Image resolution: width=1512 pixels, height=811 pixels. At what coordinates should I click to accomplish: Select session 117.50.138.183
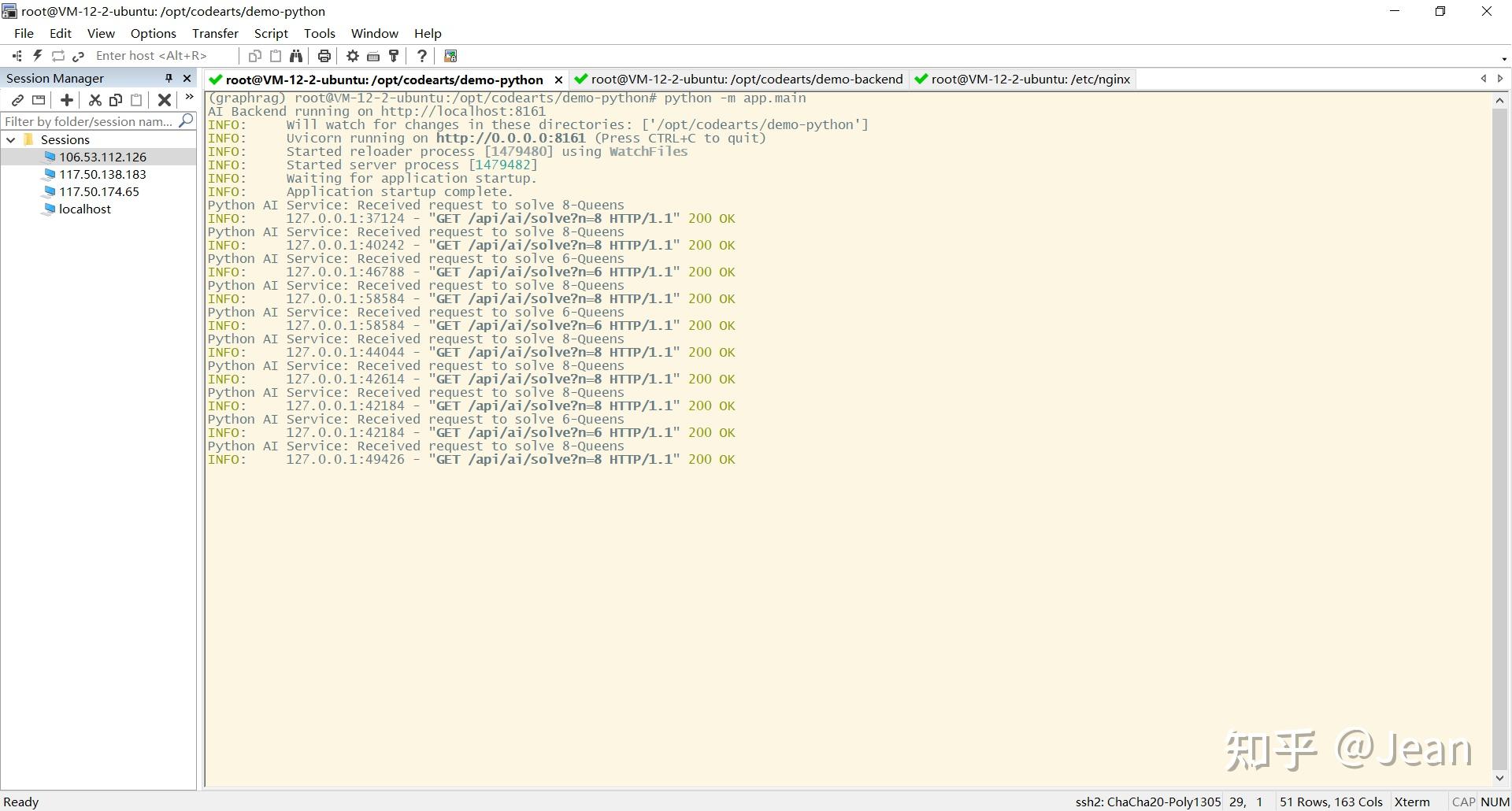102,174
